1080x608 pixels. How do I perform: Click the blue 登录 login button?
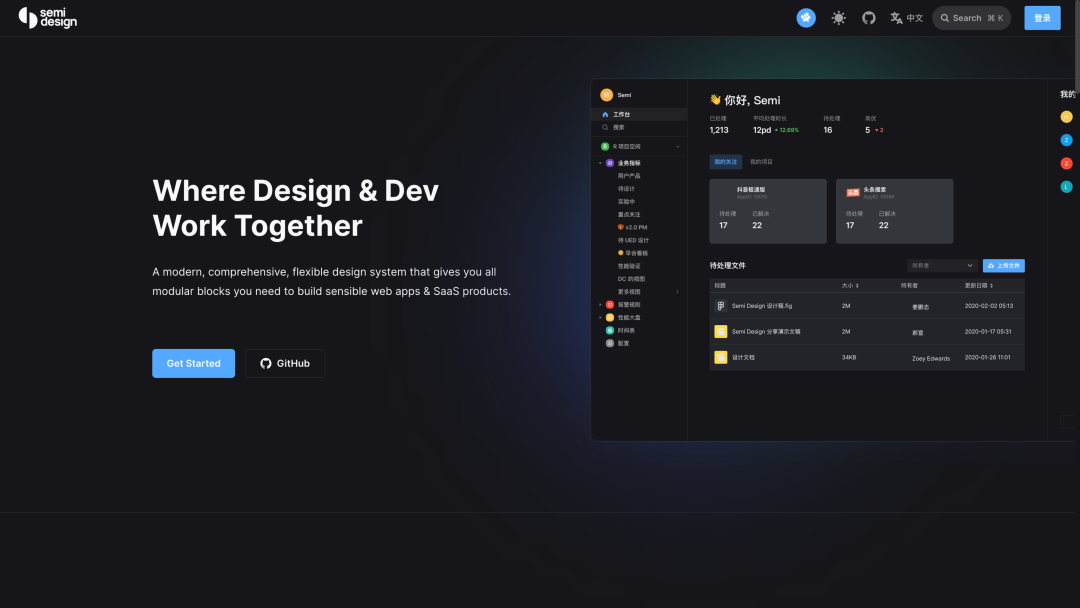point(1042,18)
